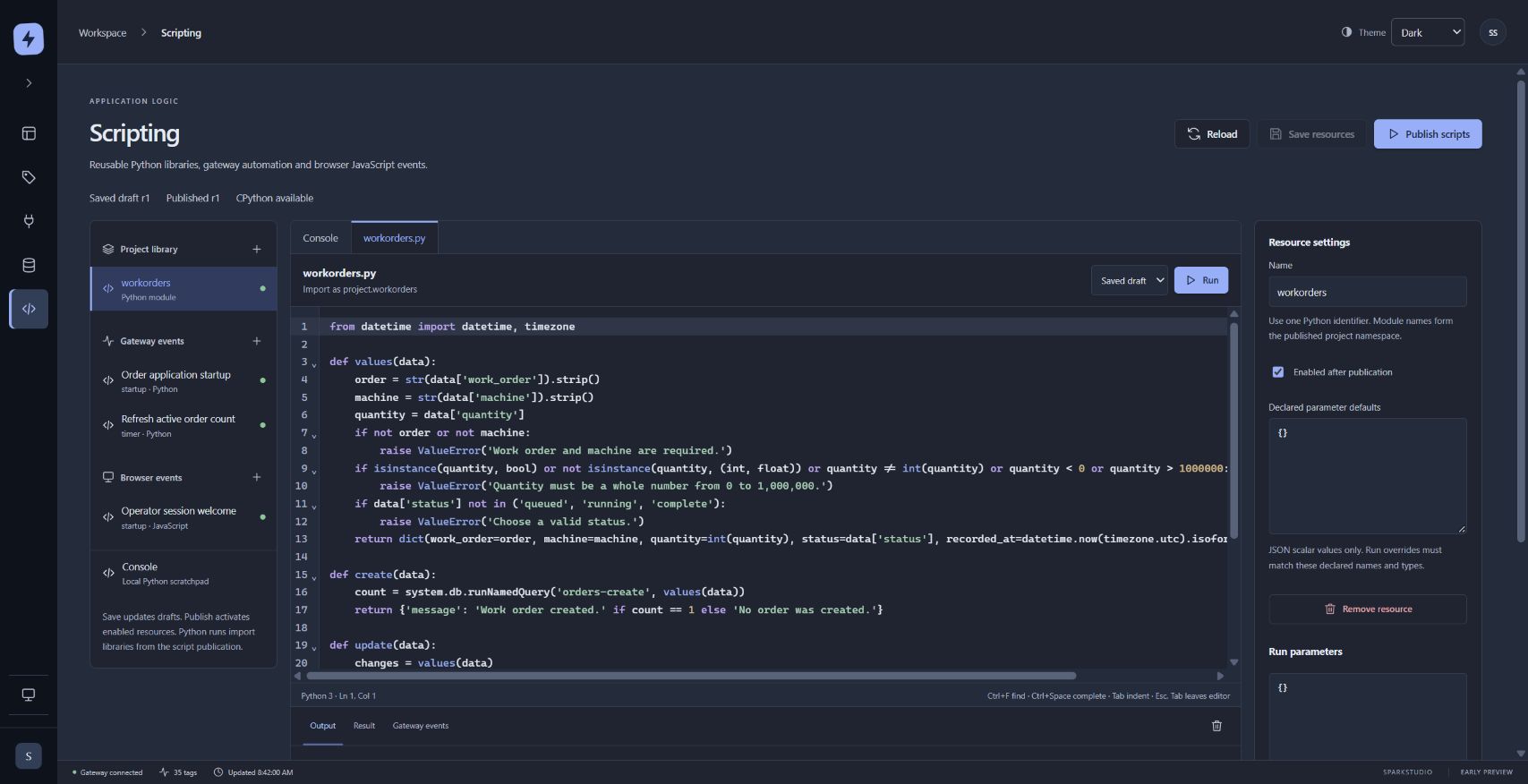Collapse the values function at line 3
This screenshot has width=1528, height=784.
[x=314, y=365]
